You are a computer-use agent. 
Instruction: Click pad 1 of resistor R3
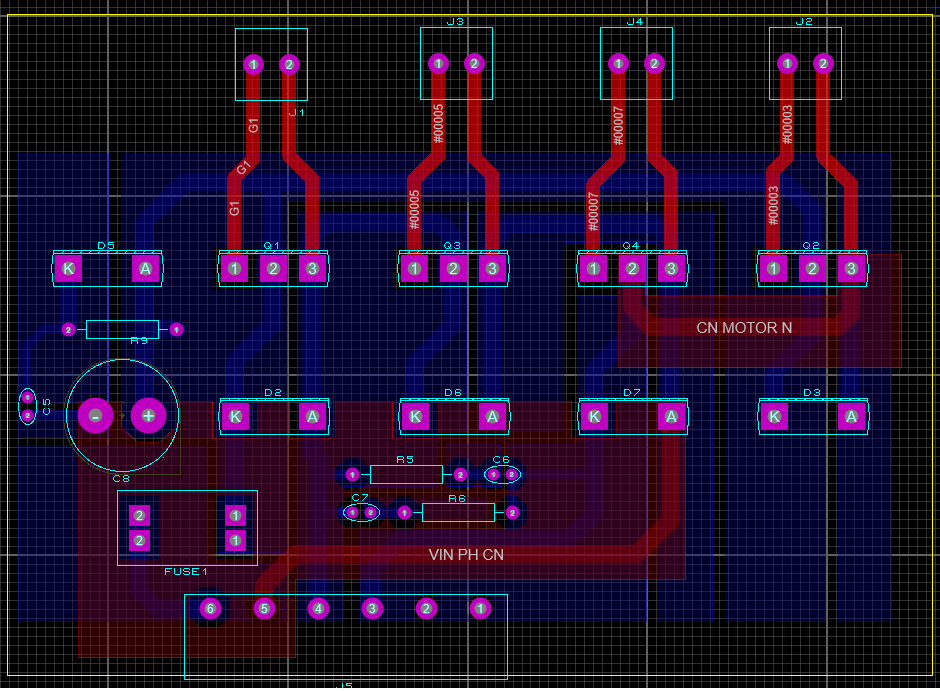(x=176, y=330)
